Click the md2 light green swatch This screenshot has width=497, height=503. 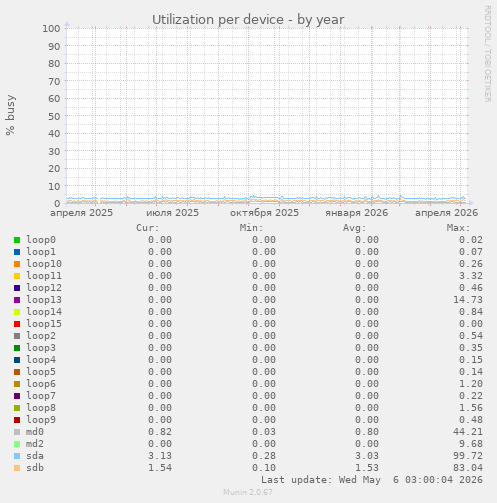[17, 444]
